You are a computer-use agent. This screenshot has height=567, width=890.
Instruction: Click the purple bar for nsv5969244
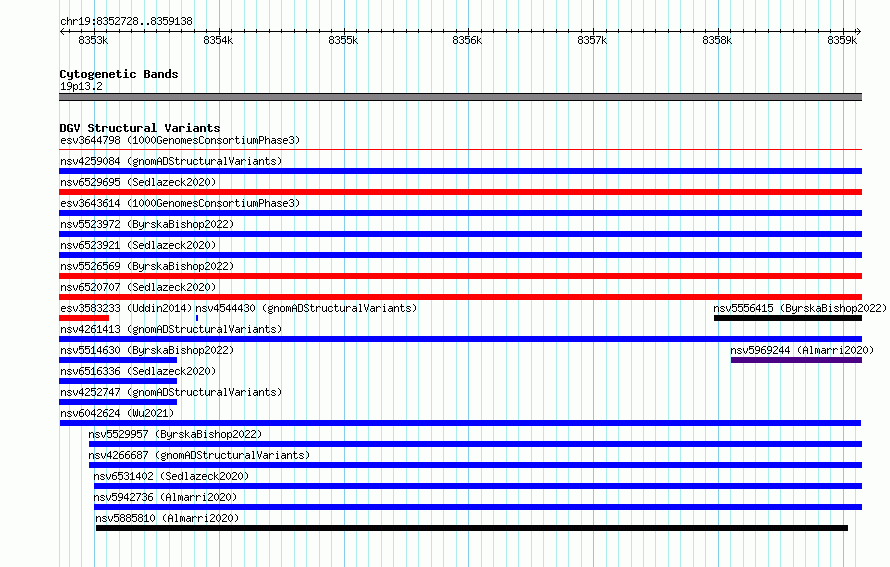796,360
